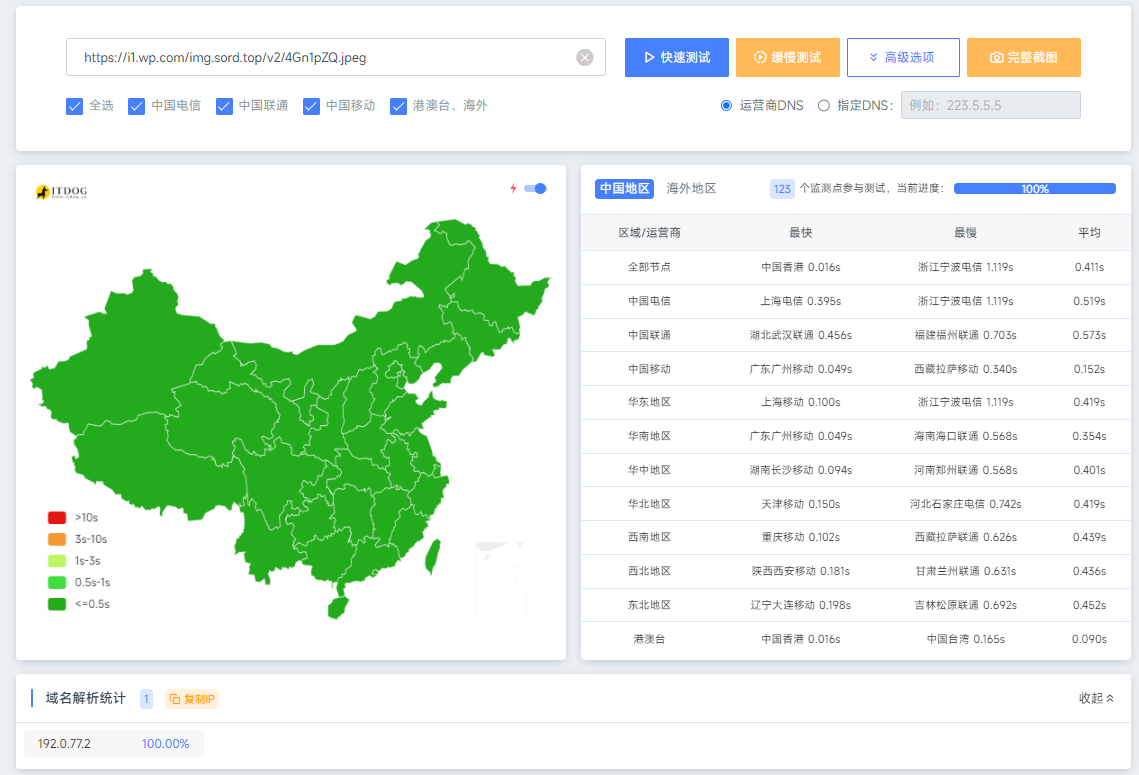
Task: Toggle the switch next to the lightning icon
Action: (534, 188)
